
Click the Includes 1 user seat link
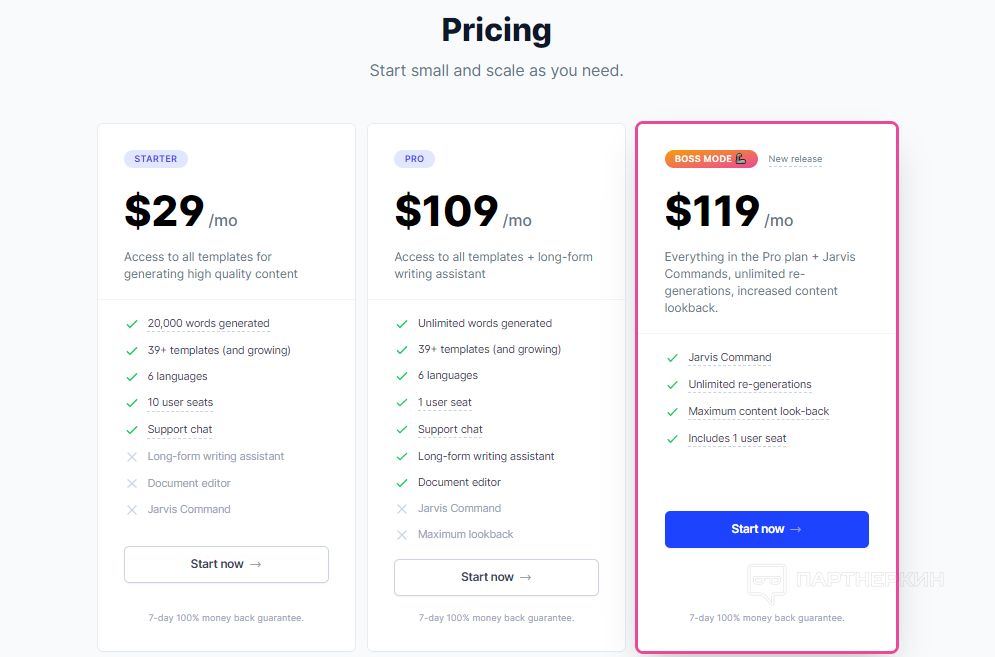pos(737,438)
